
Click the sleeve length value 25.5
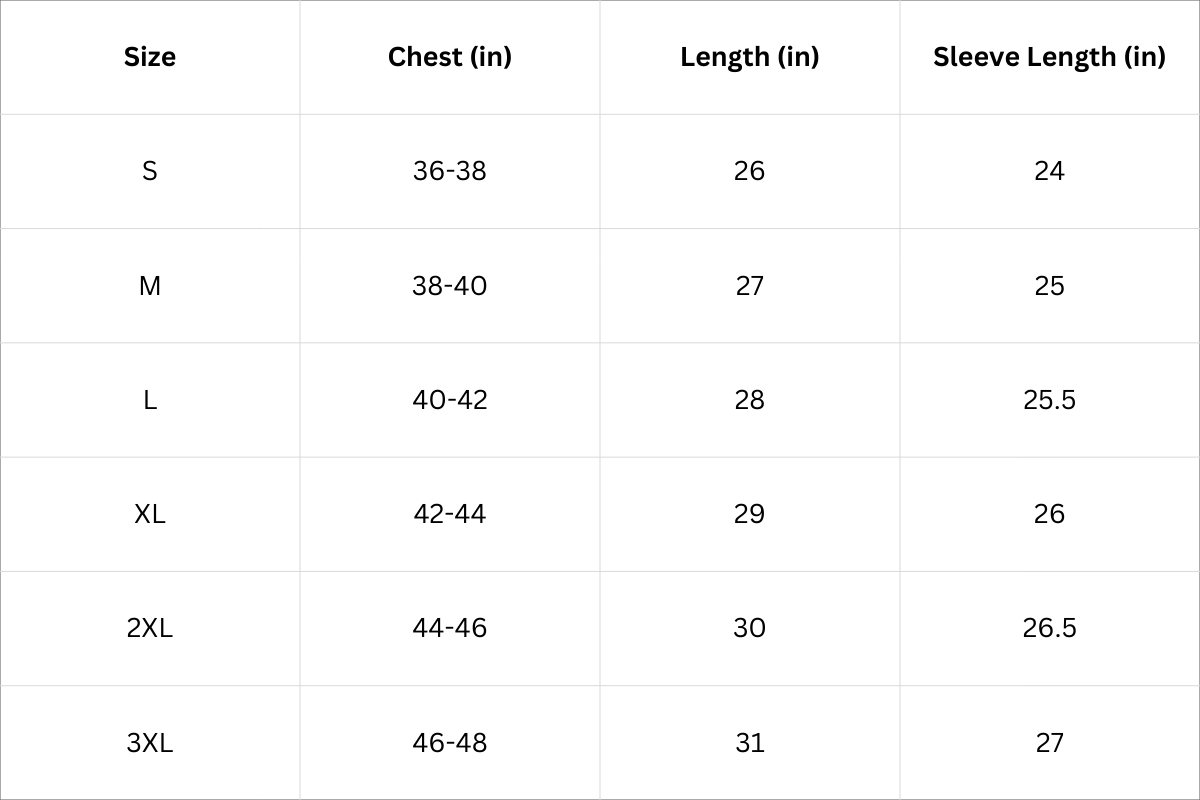(x=1049, y=400)
